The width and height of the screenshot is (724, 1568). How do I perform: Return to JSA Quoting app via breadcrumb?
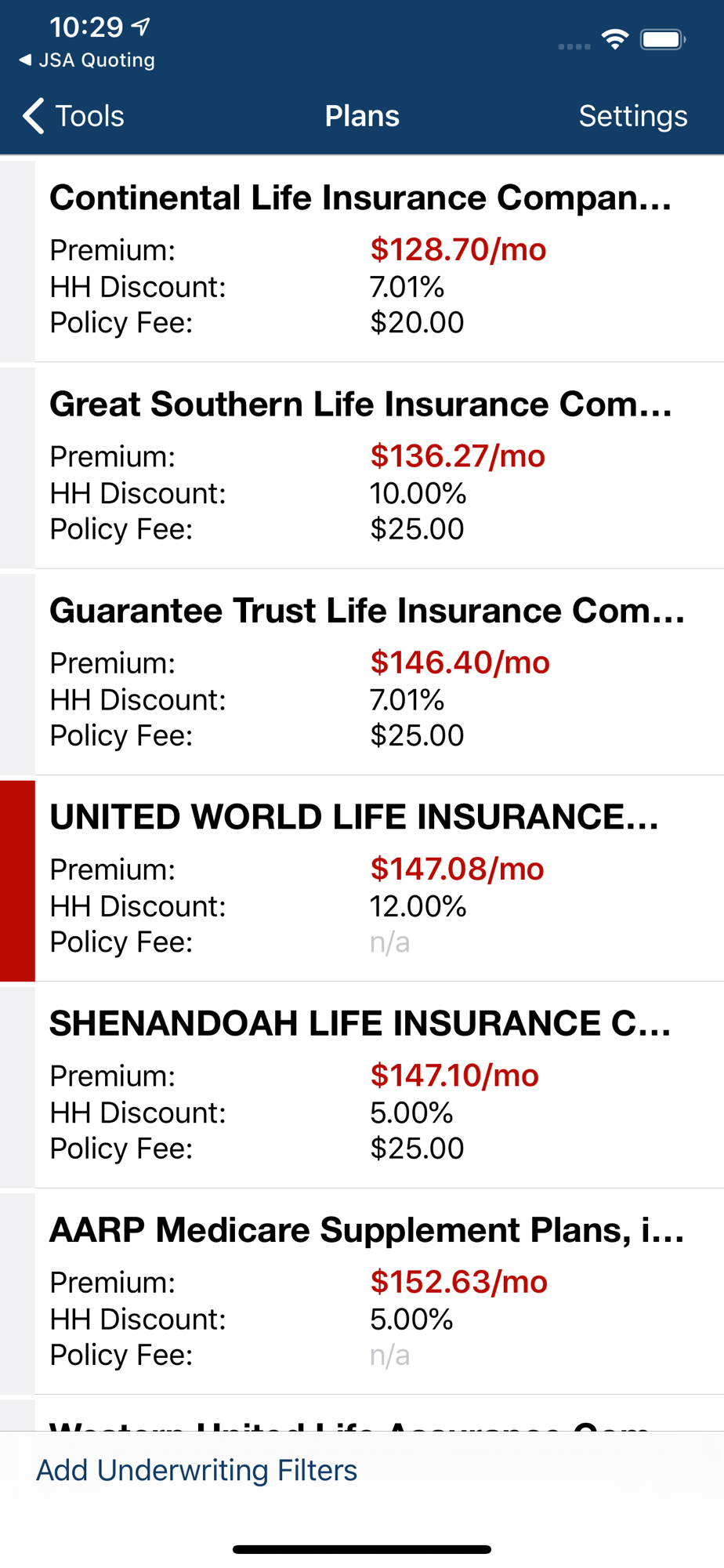pyautogui.click(x=86, y=60)
